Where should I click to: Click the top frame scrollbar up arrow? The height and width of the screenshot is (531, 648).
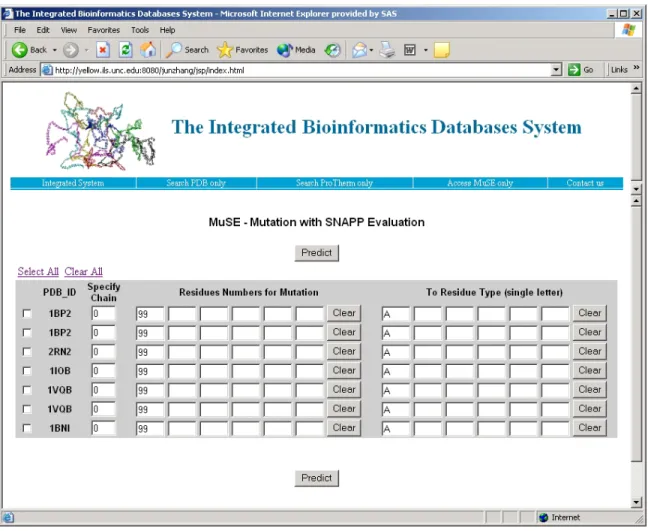636,88
